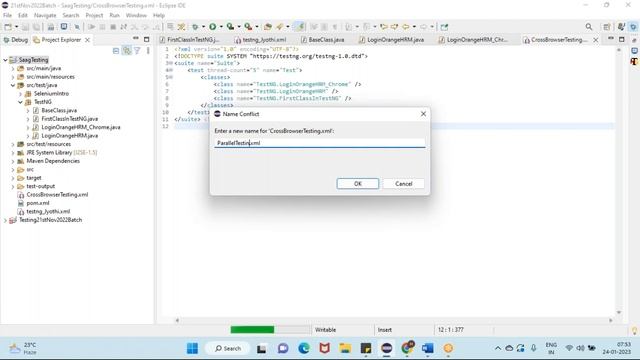Click the Pin Editor toolbar icon

click(444, 27)
